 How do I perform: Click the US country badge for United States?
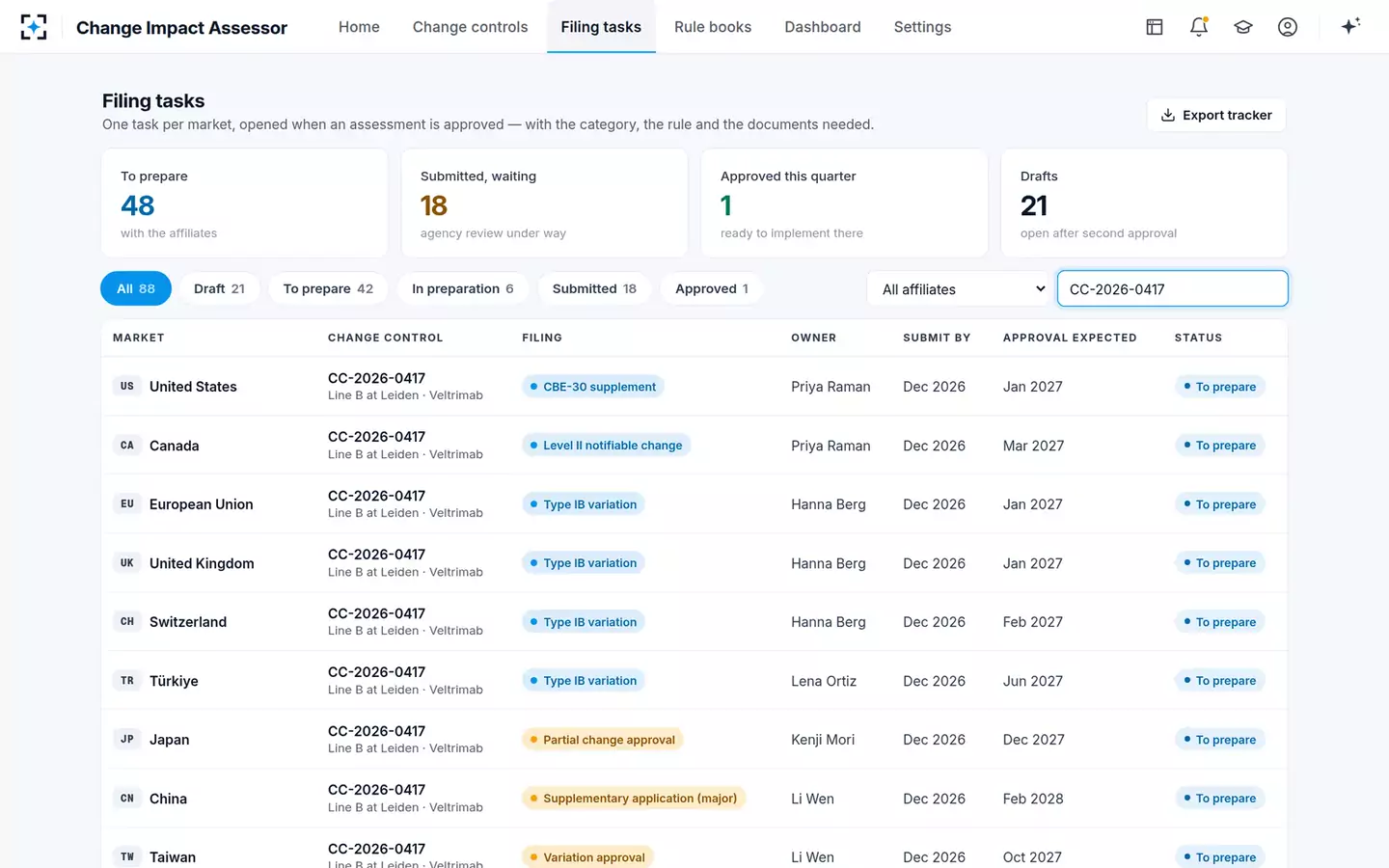click(127, 387)
